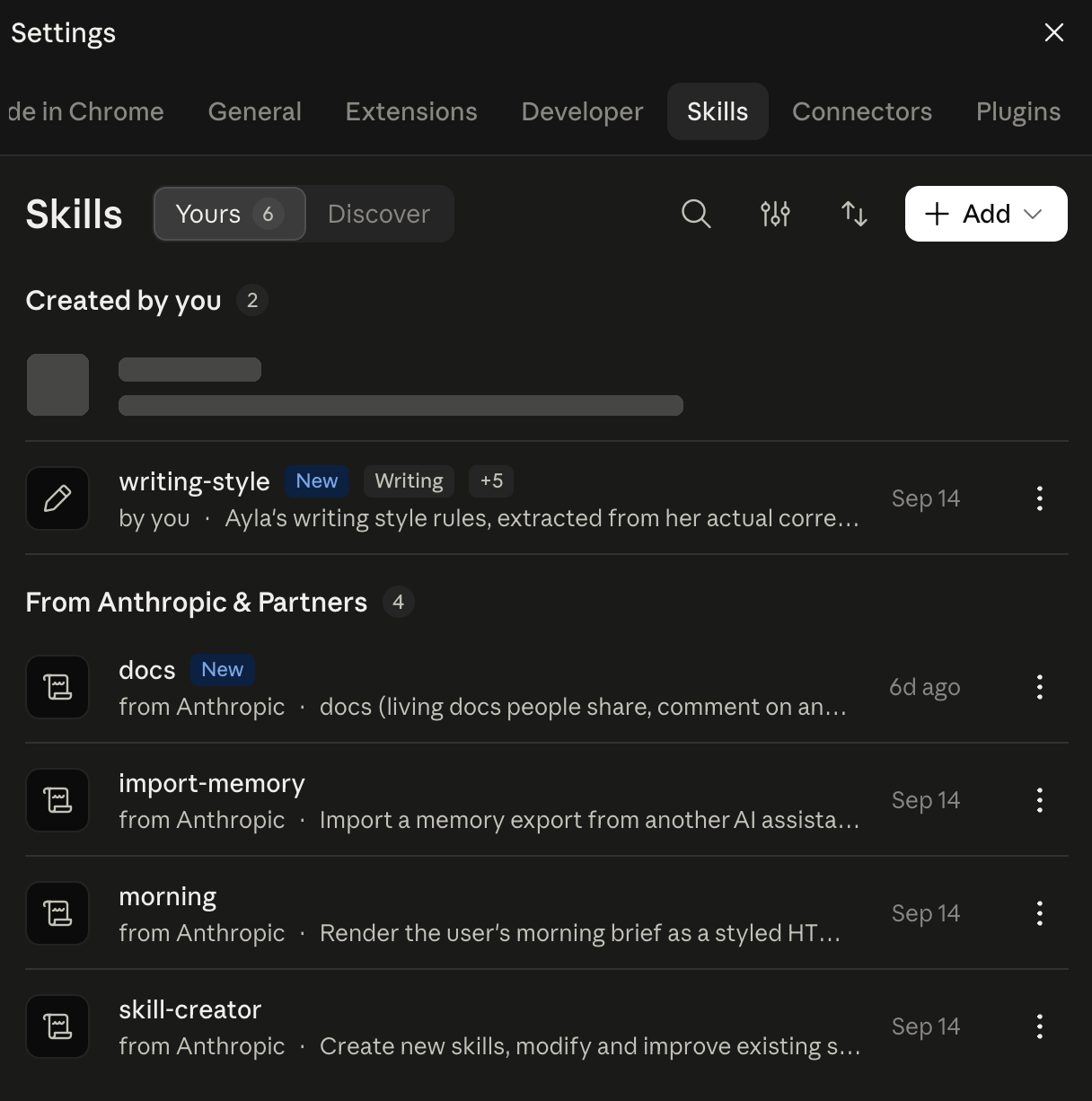This screenshot has height=1101, width=1092.
Task: Open the docs skill name
Action: 147,670
